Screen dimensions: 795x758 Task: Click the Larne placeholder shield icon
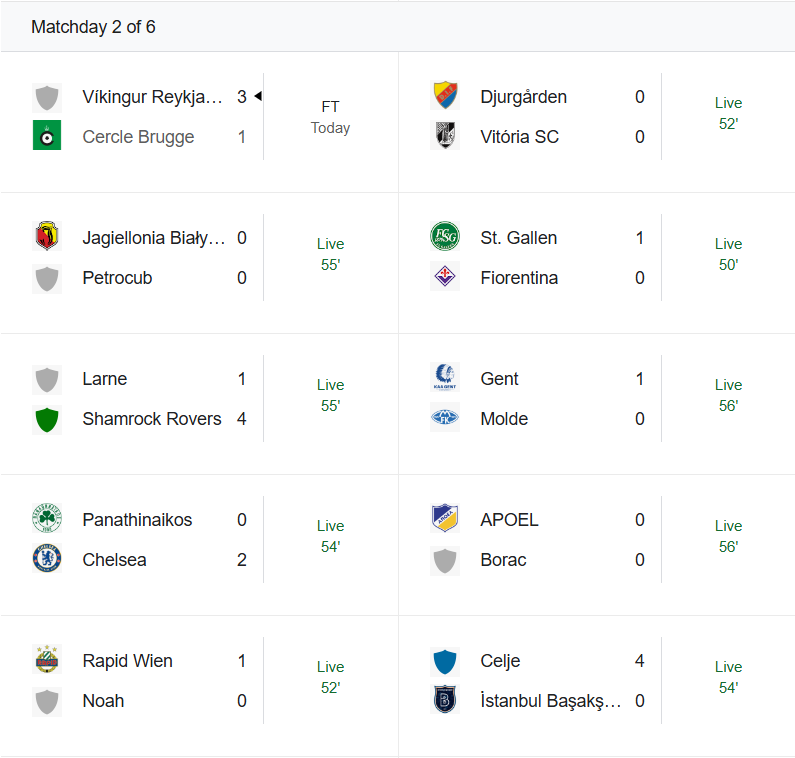click(47, 379)
